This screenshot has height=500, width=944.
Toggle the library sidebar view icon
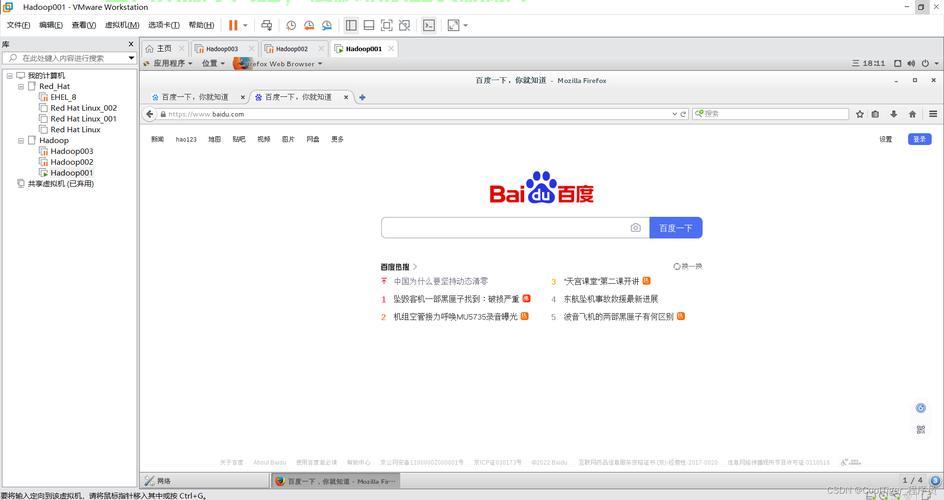click(x=351, y=25)
